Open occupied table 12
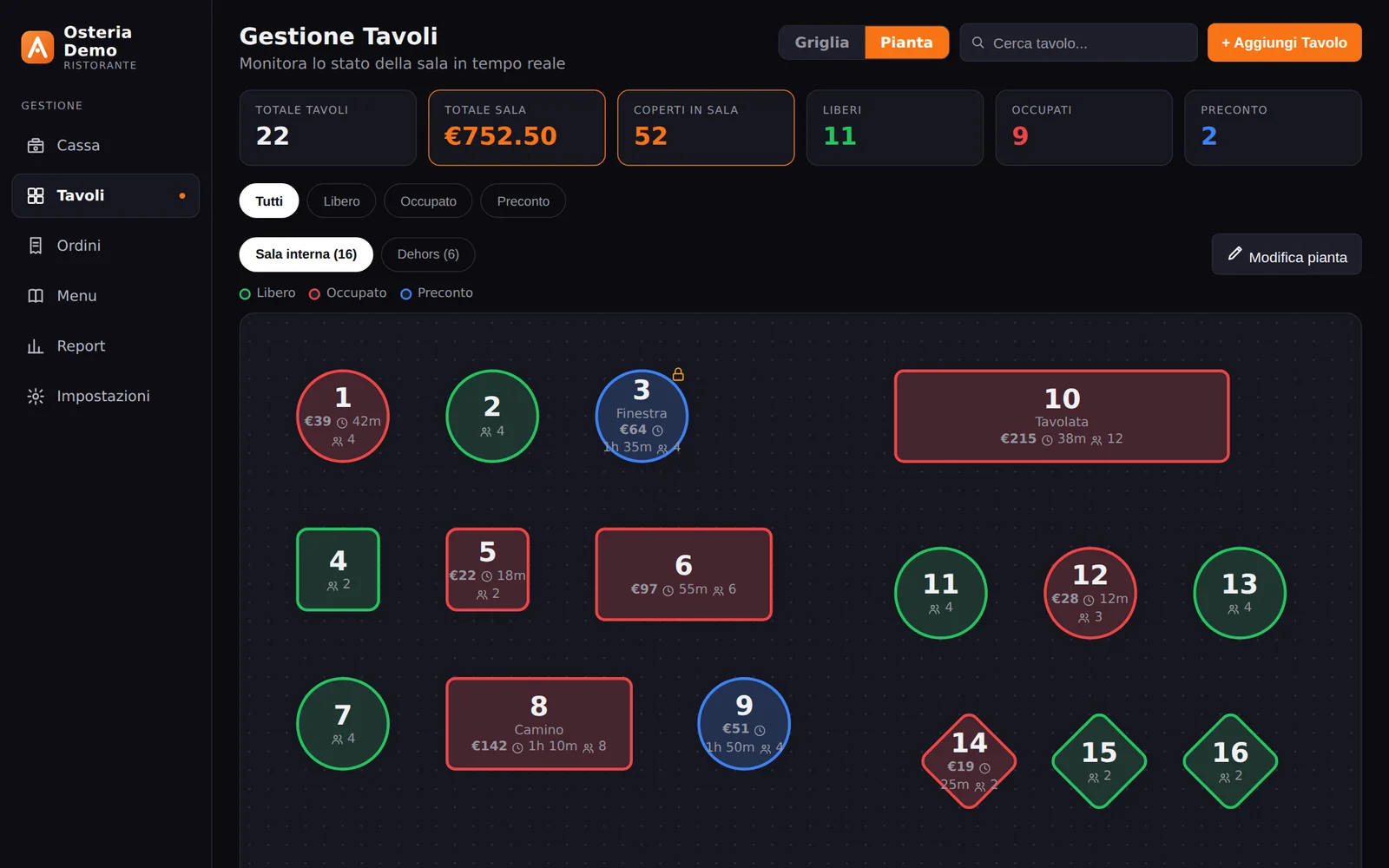This screenshot has width=1389, height=868. (x=1090, y=593)
